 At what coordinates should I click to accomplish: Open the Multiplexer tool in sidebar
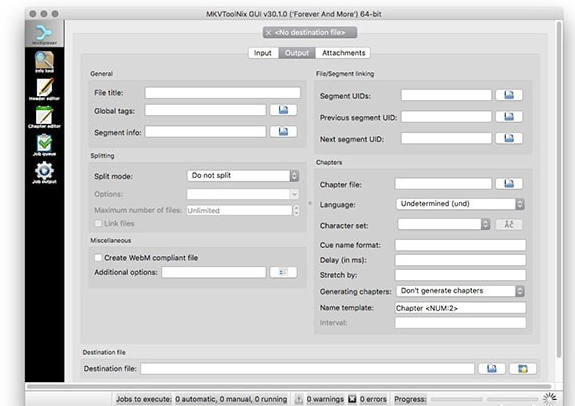44,34
